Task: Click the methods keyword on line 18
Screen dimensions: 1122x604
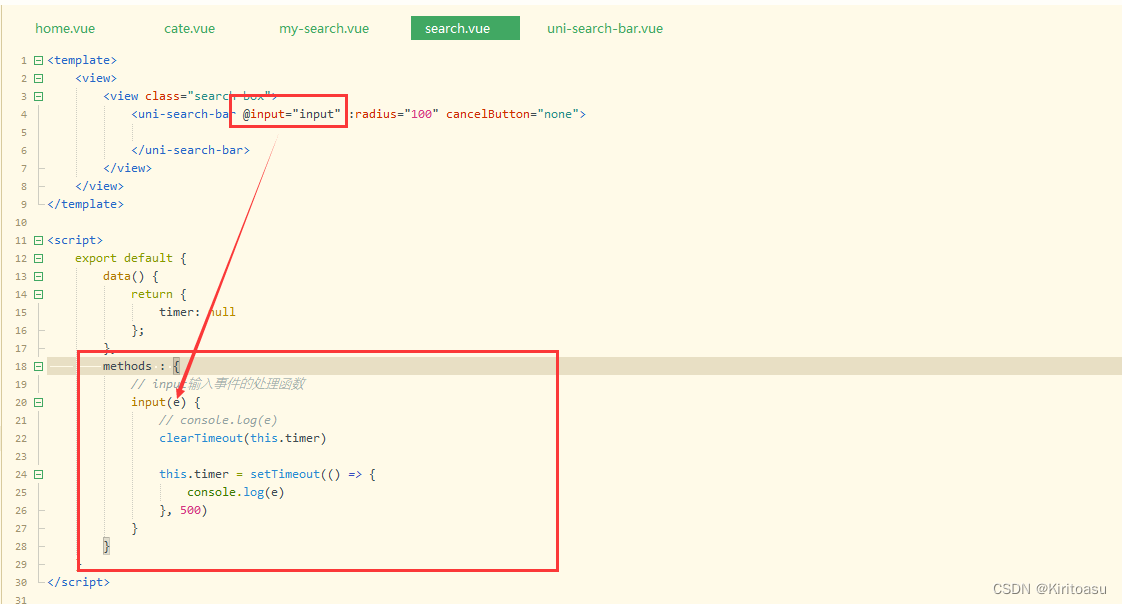Action: [127, 366]
